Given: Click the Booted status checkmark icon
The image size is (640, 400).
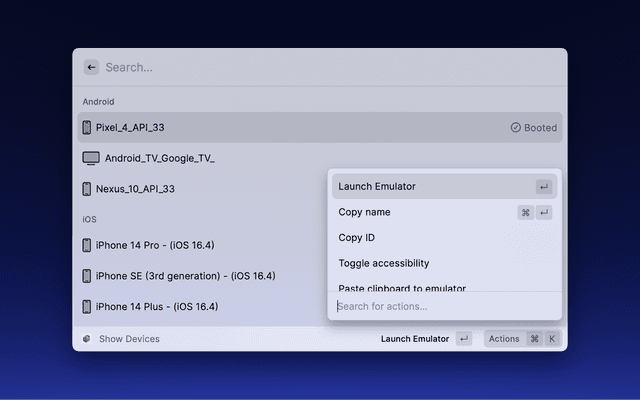Looking at the screenshot, I should coord(515,128).
